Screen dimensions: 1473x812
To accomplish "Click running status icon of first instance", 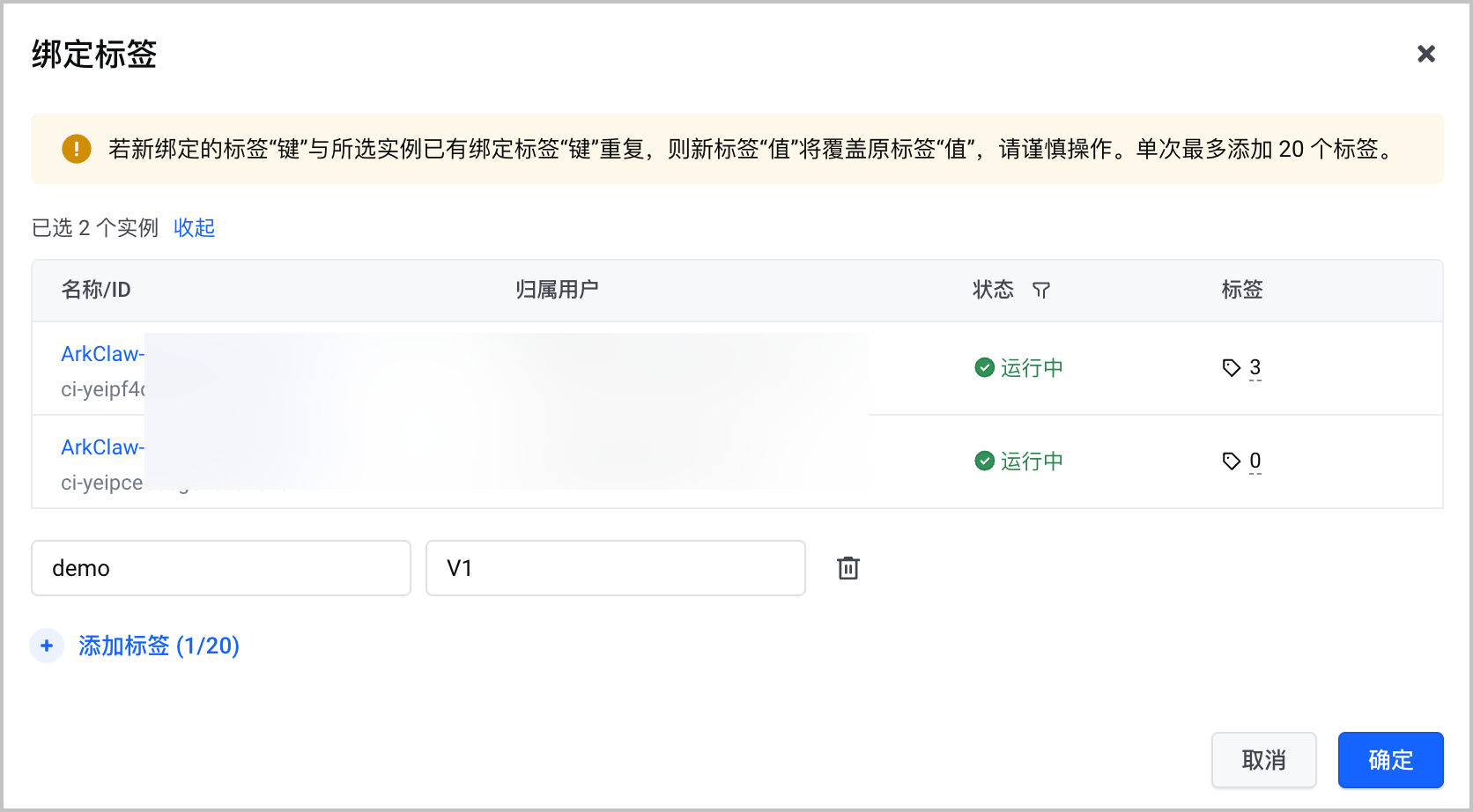I will [985, 367].
